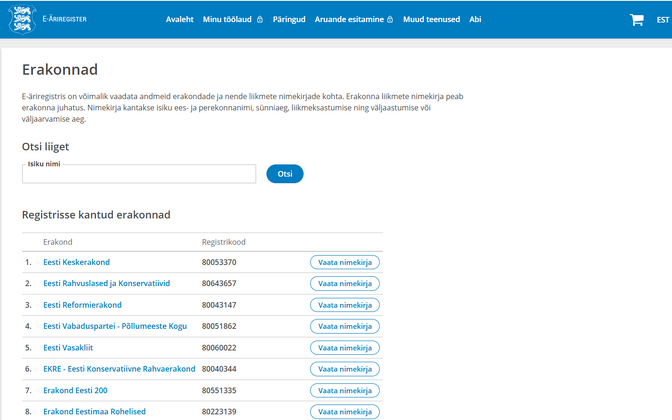Click the E-Äriregister coat of arms logo
This screenshot has height=420, width=672.
coord(22,19)
